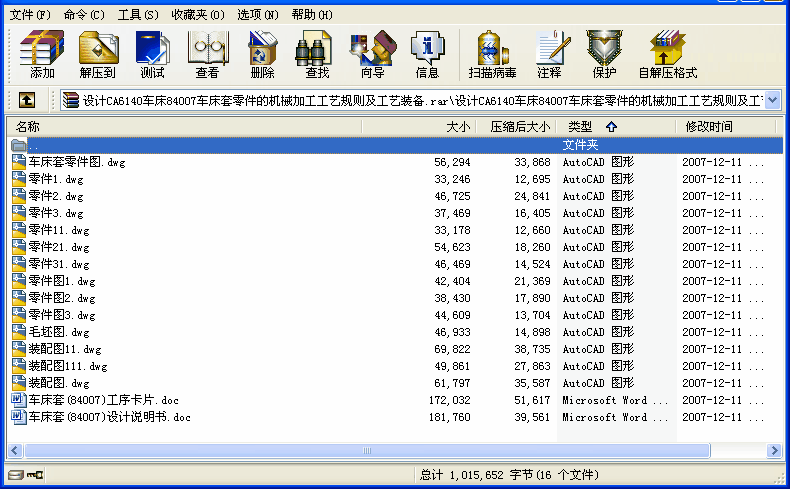
Task: Click size value 172,032
Action: click(x=449, y=400)
